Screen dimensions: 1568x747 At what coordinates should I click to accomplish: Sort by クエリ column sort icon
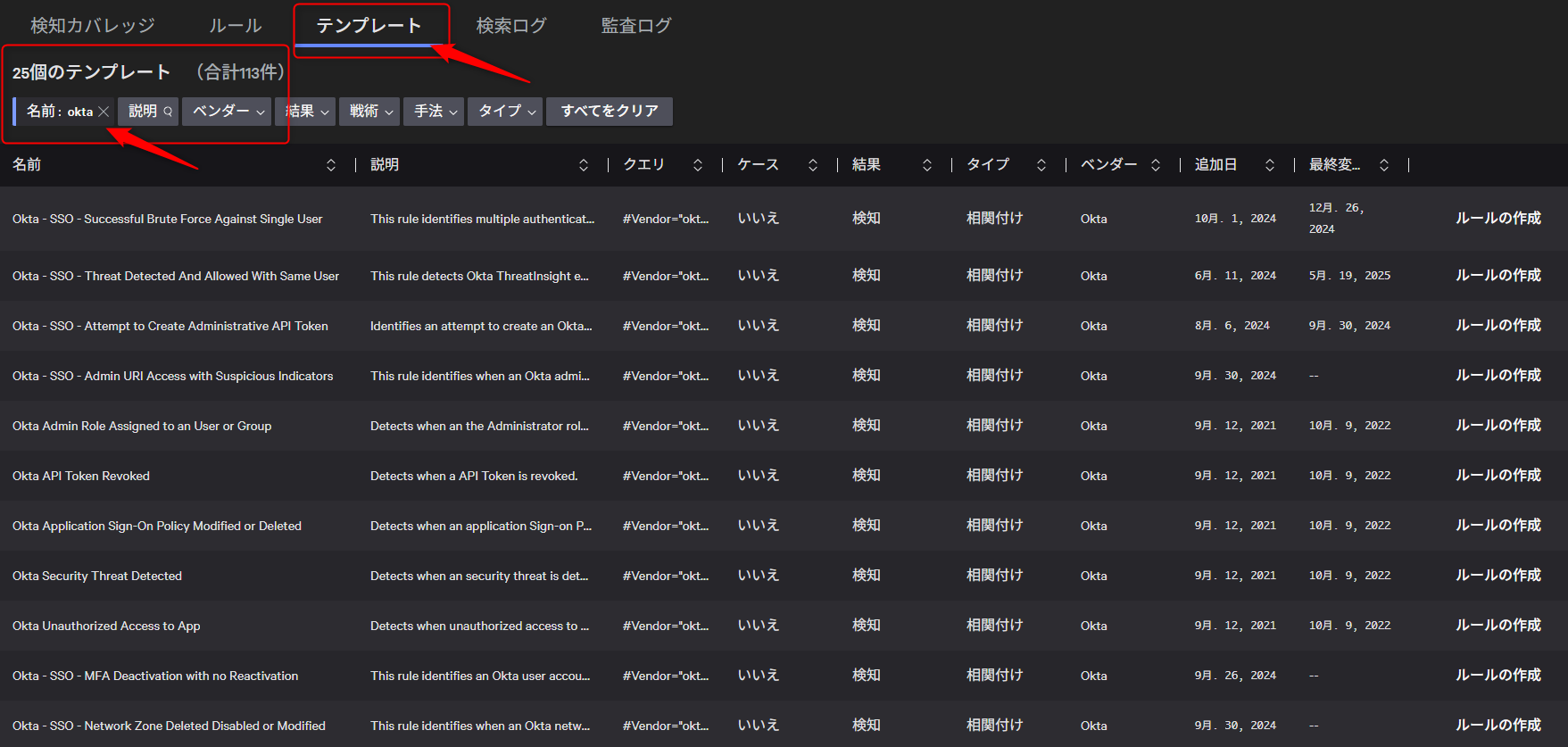(x=698, y=165)
